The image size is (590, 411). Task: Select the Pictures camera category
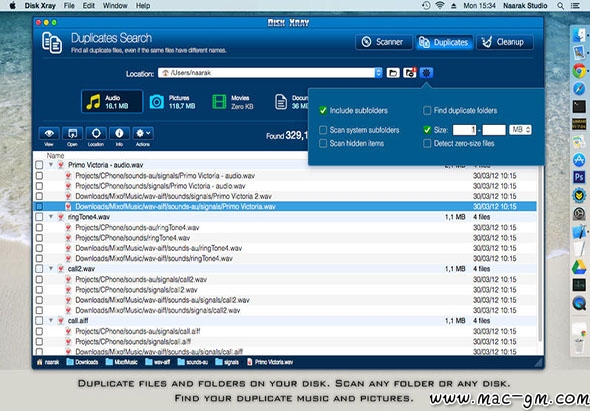coord(172,102)
